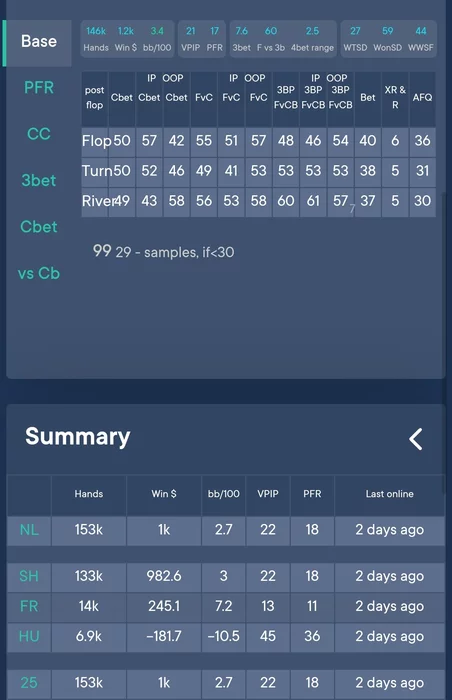
Task: Collapse the Summary panel with the chevron
Action: tap(415, 439)
